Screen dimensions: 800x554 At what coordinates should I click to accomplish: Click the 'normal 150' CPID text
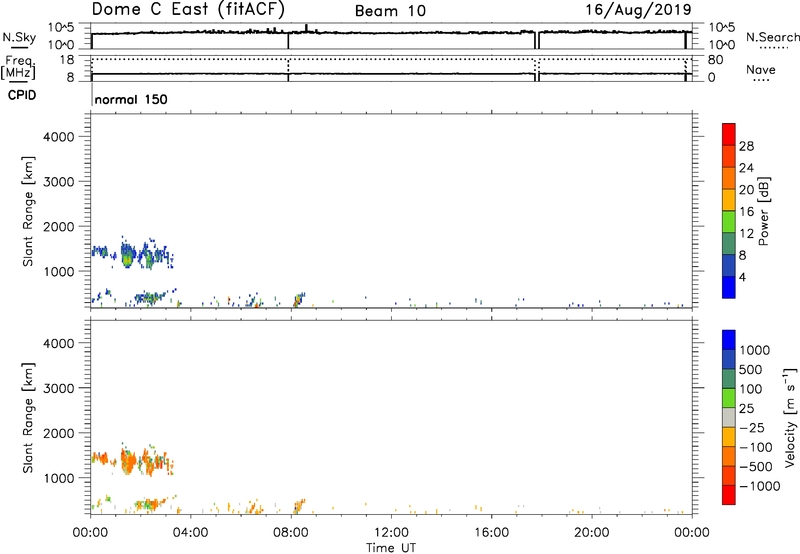pos(131,99)
